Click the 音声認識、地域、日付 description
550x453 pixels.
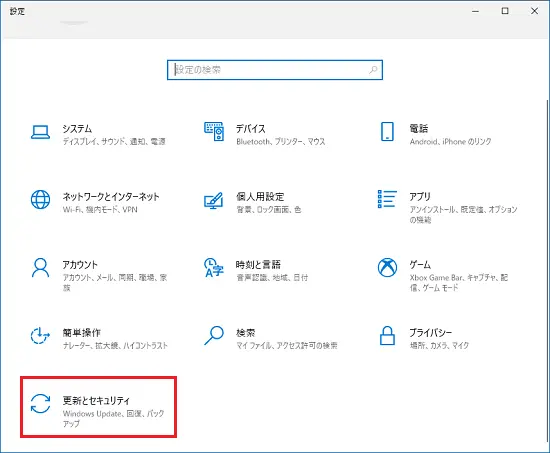(x=272, y=278)
